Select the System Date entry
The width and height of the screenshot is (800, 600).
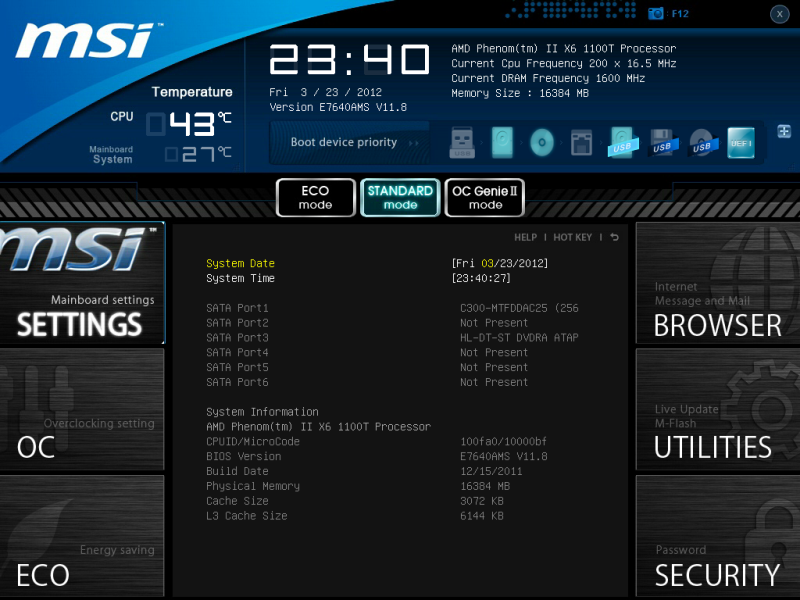click(240, 263)
